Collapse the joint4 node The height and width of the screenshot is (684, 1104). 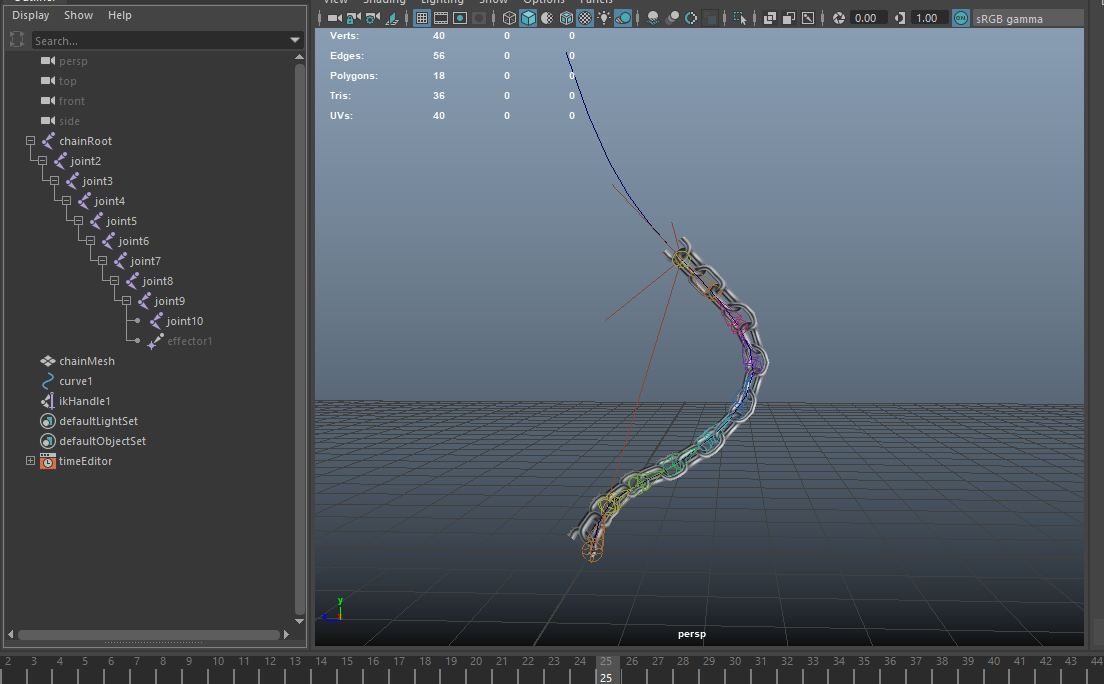(66, 201)
